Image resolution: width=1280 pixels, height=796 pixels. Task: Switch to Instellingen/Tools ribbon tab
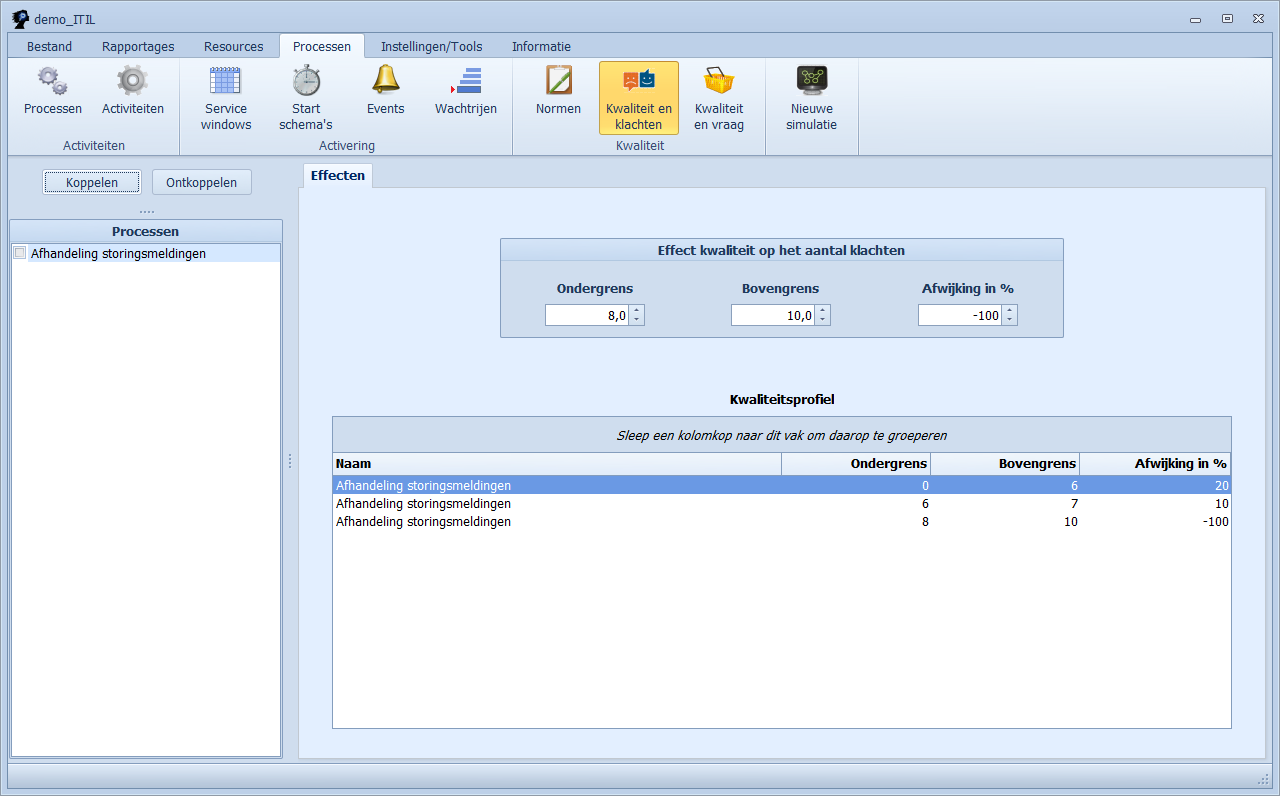(x=432, y=46)
